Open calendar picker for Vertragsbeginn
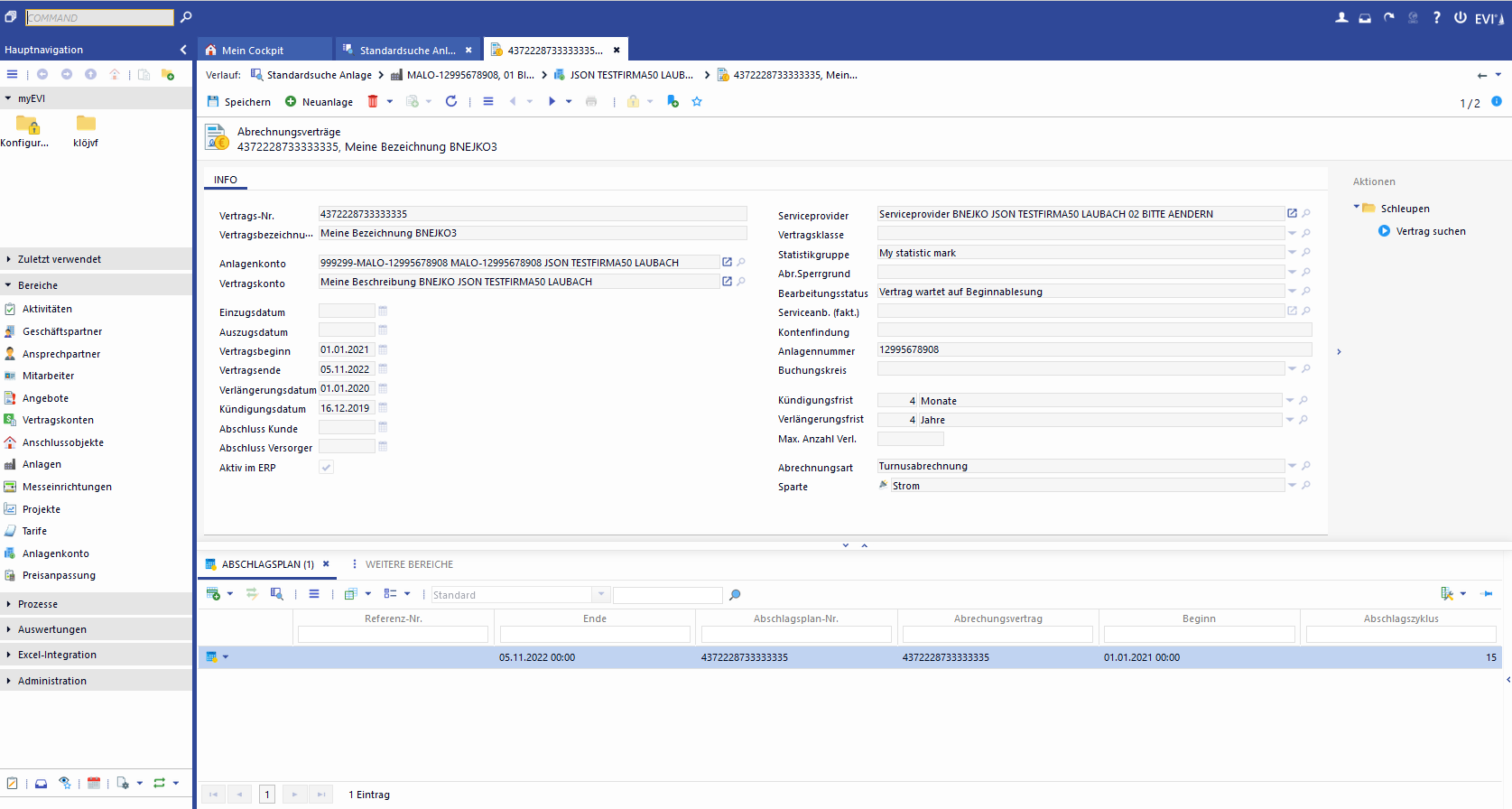 (383, 349)
